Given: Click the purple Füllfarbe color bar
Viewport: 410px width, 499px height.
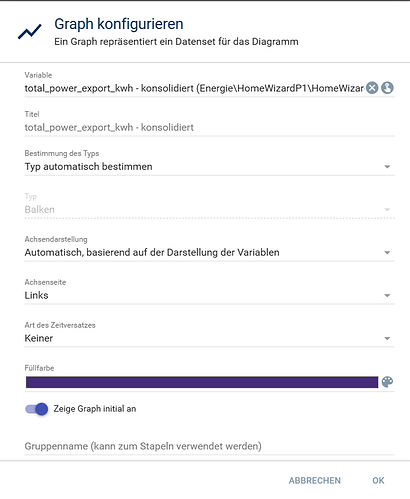Looking at the screenshot, I should pyautogui.click(x=202, y=382).
